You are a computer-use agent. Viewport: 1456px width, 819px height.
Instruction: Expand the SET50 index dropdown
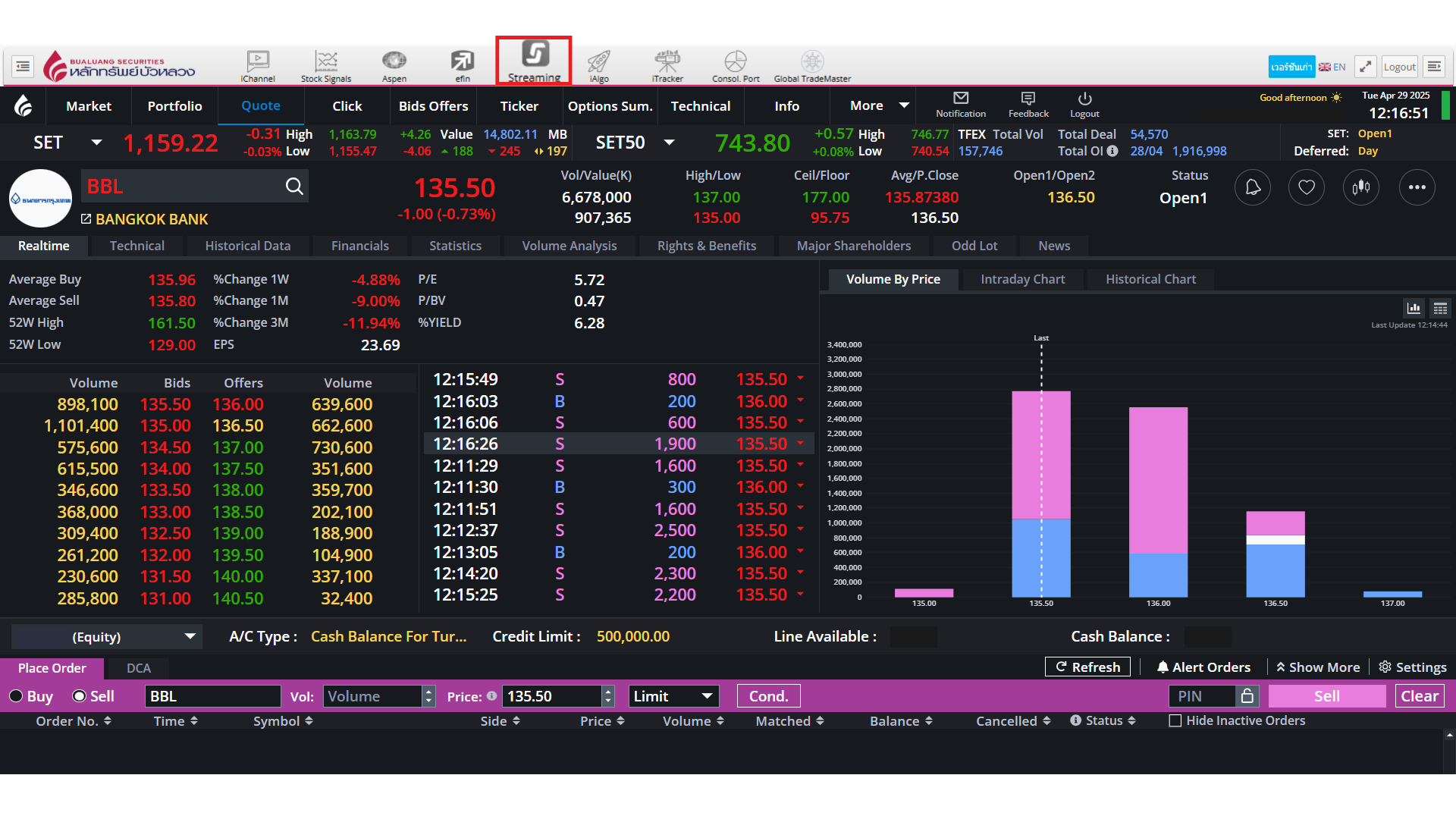point(669,143)
